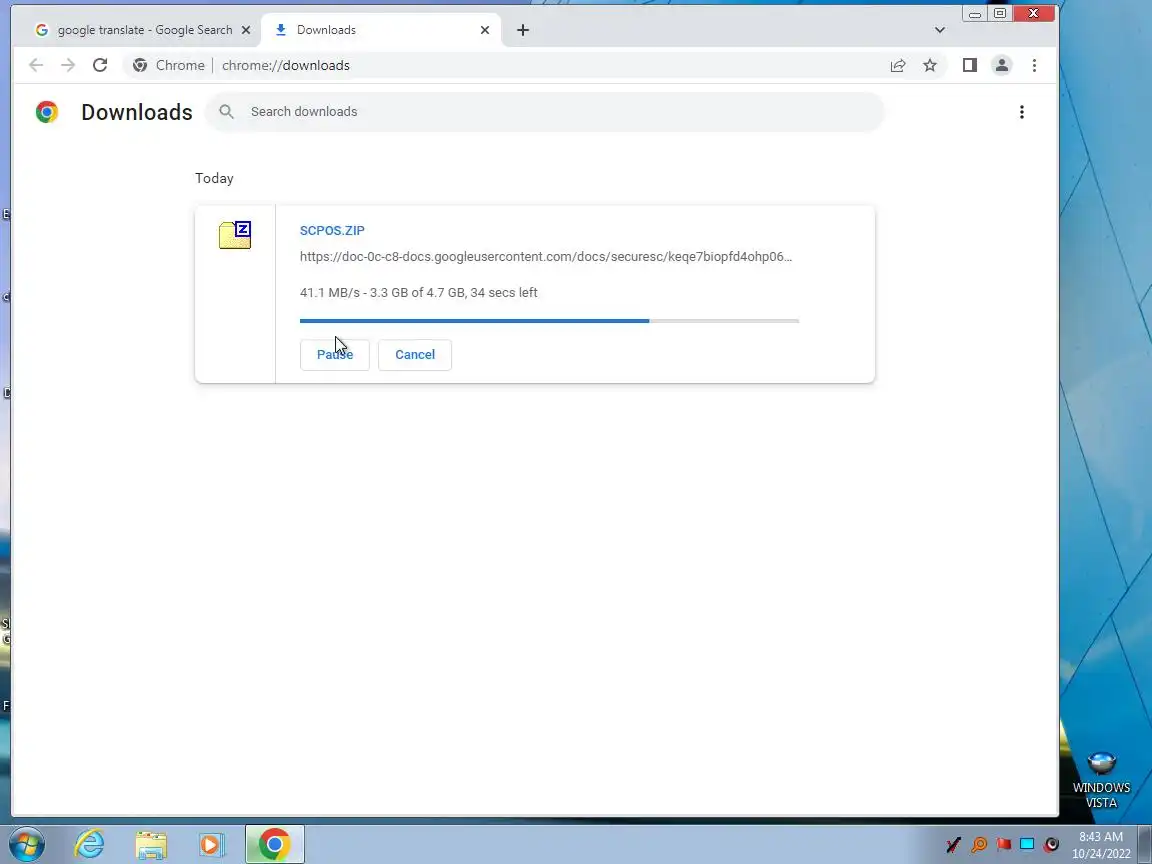Focus the Search downloads field
Screen dimensions: 1152x864
(x=544, y=112)
